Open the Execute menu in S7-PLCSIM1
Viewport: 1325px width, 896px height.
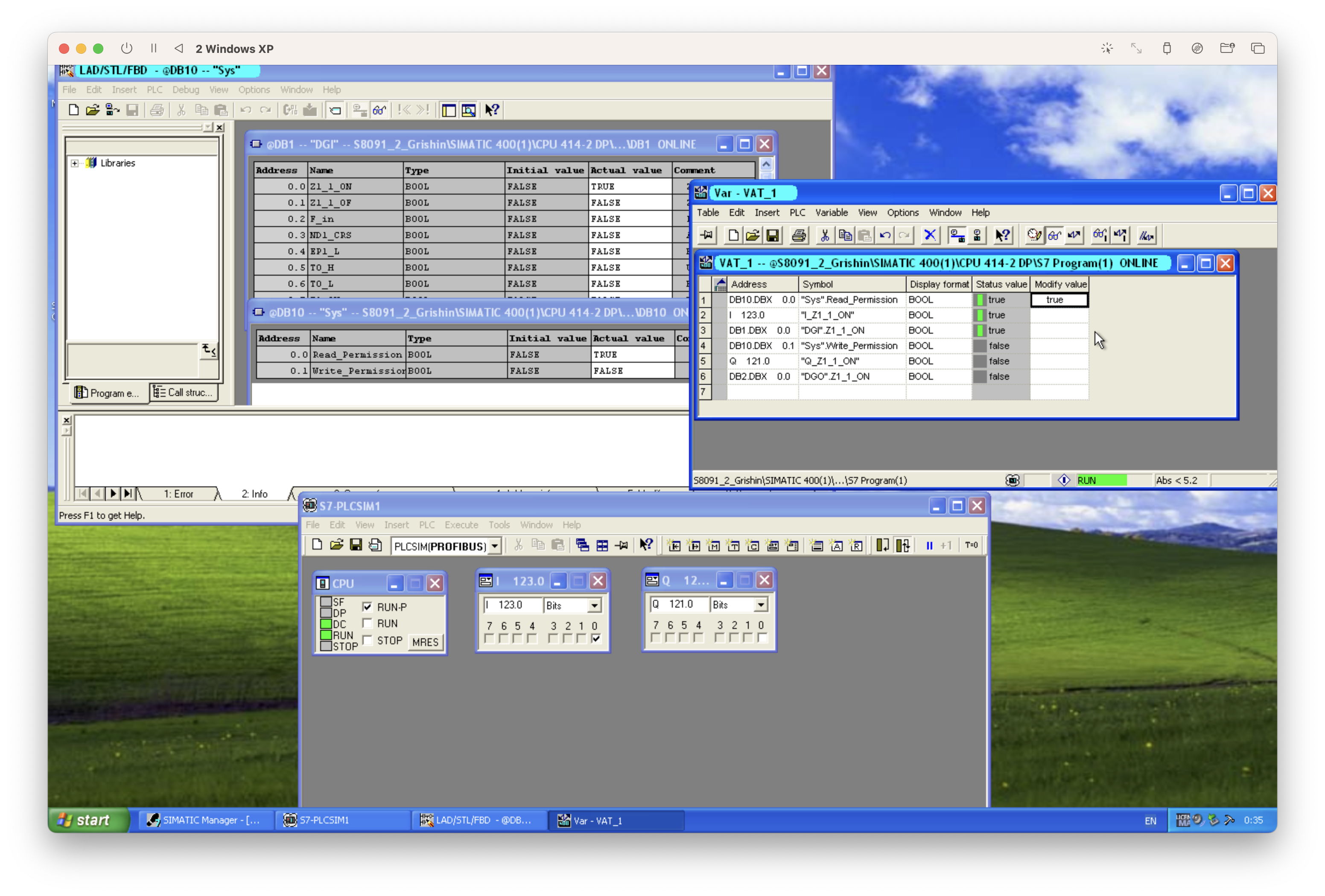coord(461,525)
